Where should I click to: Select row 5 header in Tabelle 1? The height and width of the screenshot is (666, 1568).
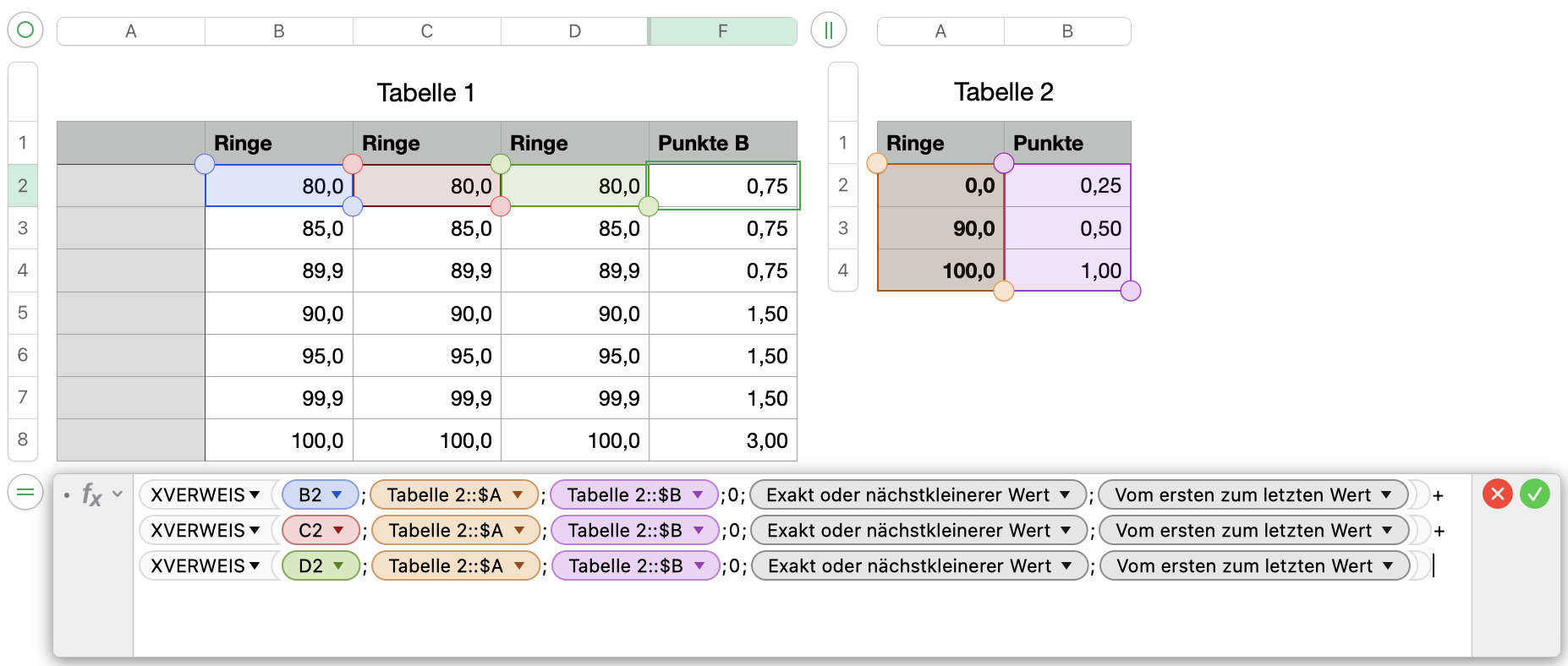(x=23, y=313)
